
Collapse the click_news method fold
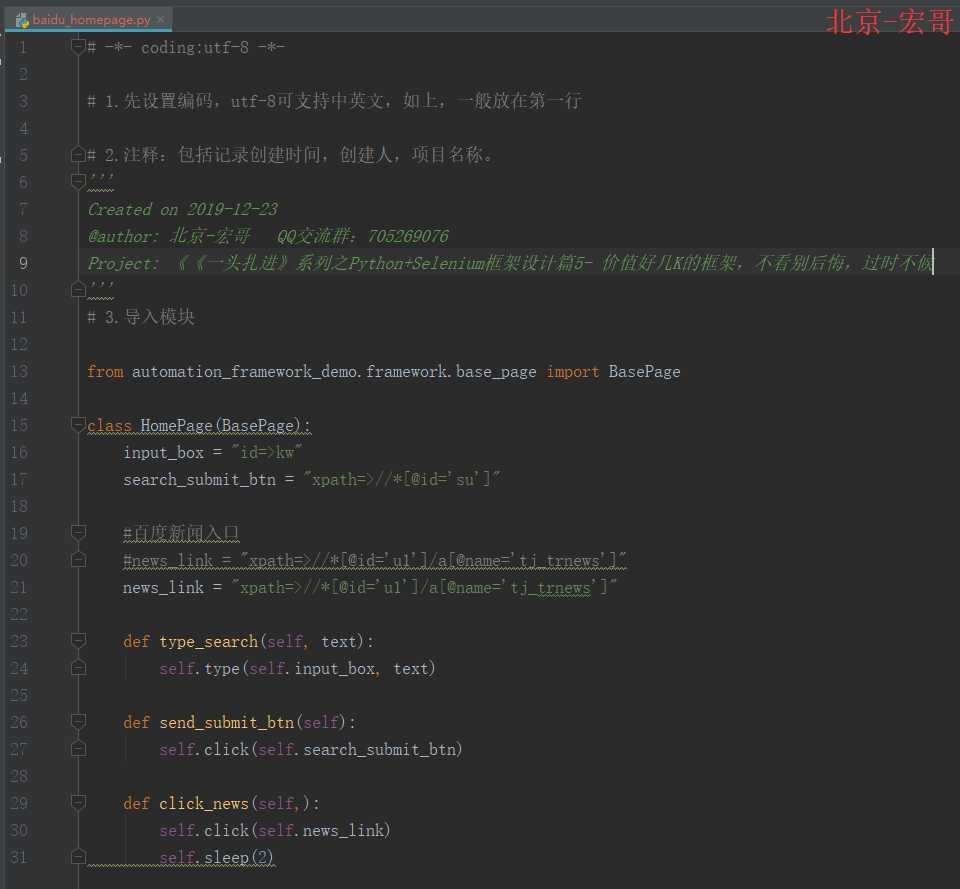[x=78, y=803]
